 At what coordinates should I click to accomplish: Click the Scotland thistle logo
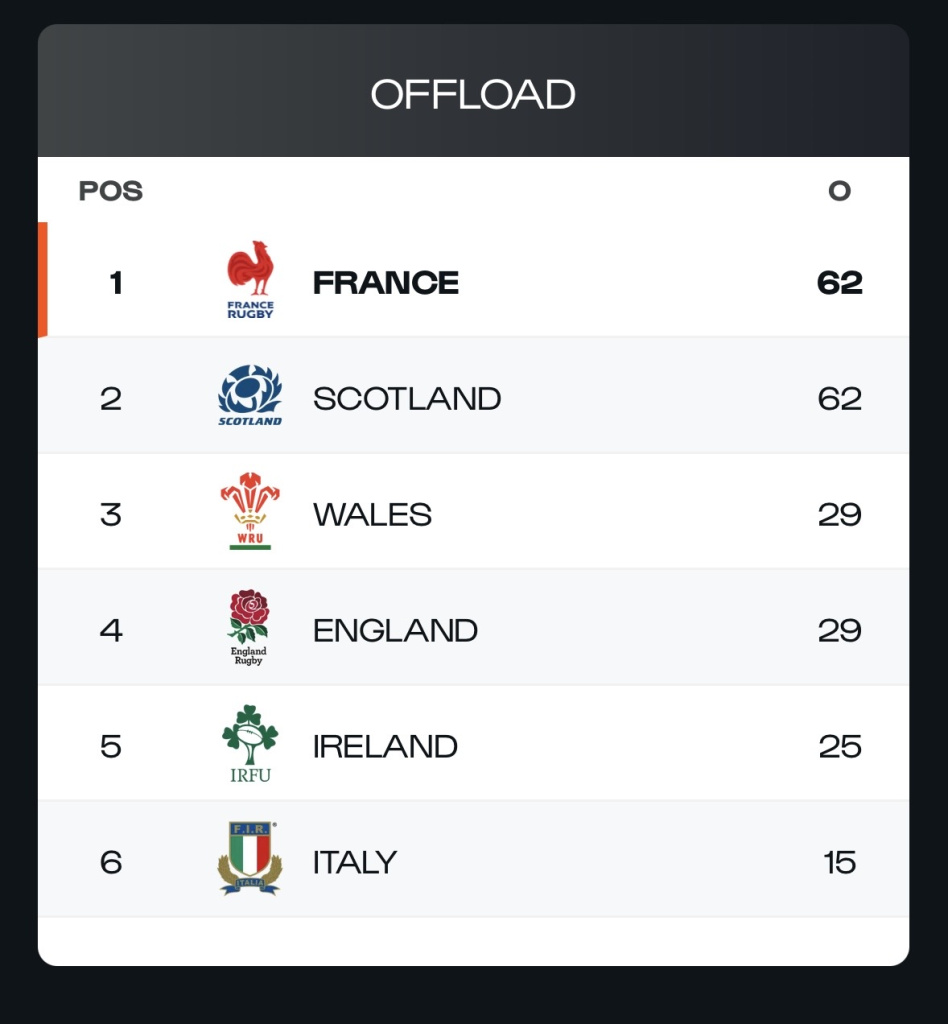(x=250, y=396)
